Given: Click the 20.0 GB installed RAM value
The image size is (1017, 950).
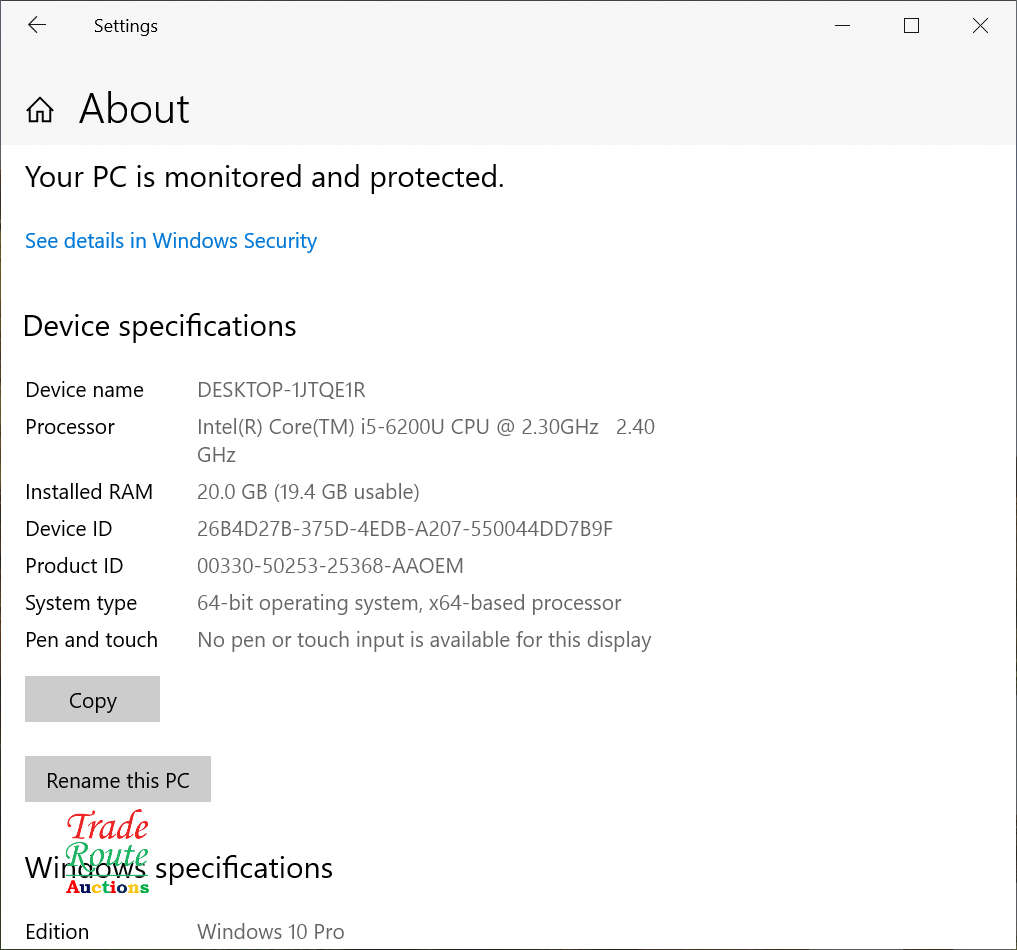Looking at the screenshot, I should coord(308,492).
